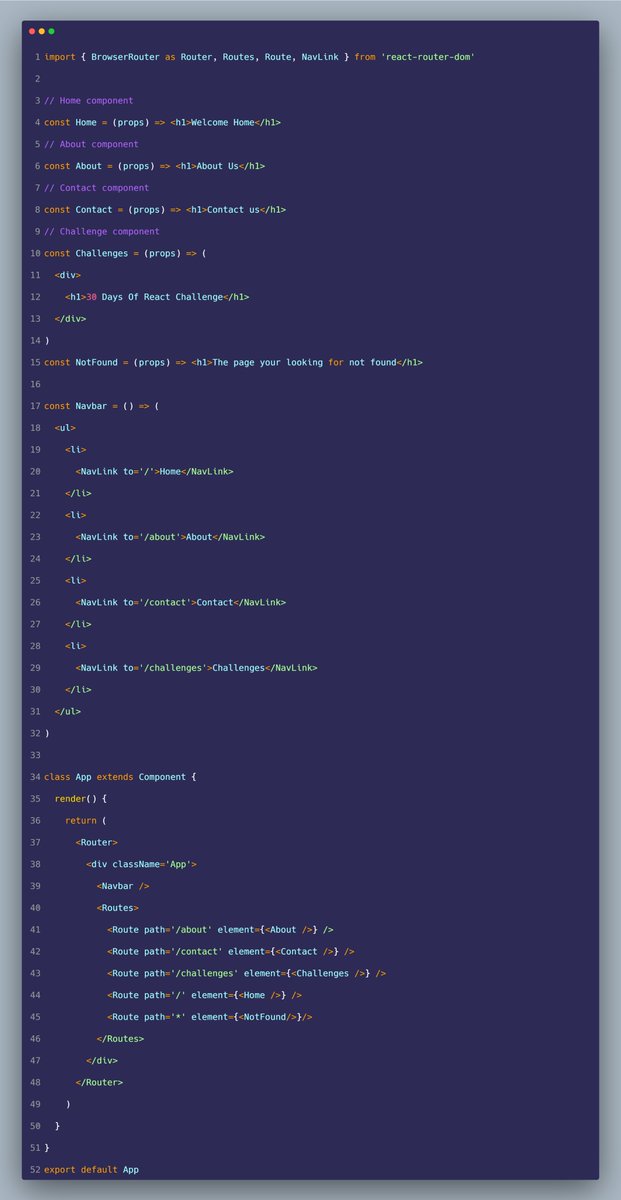Click the closing '</Router>' tag
The height and width of the screenshot is (1200, 621).
99,1082
